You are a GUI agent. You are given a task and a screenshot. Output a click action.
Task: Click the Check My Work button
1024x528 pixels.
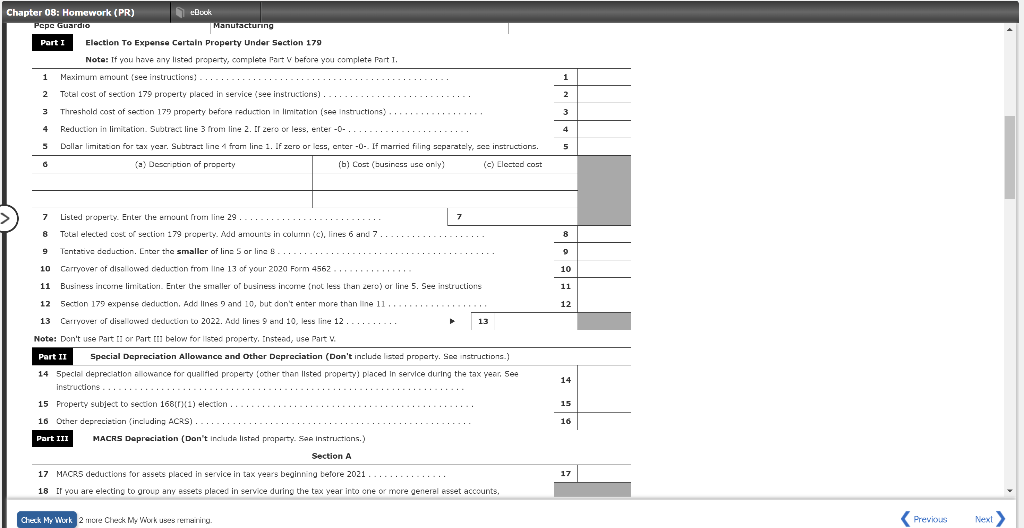click(46, 520)
